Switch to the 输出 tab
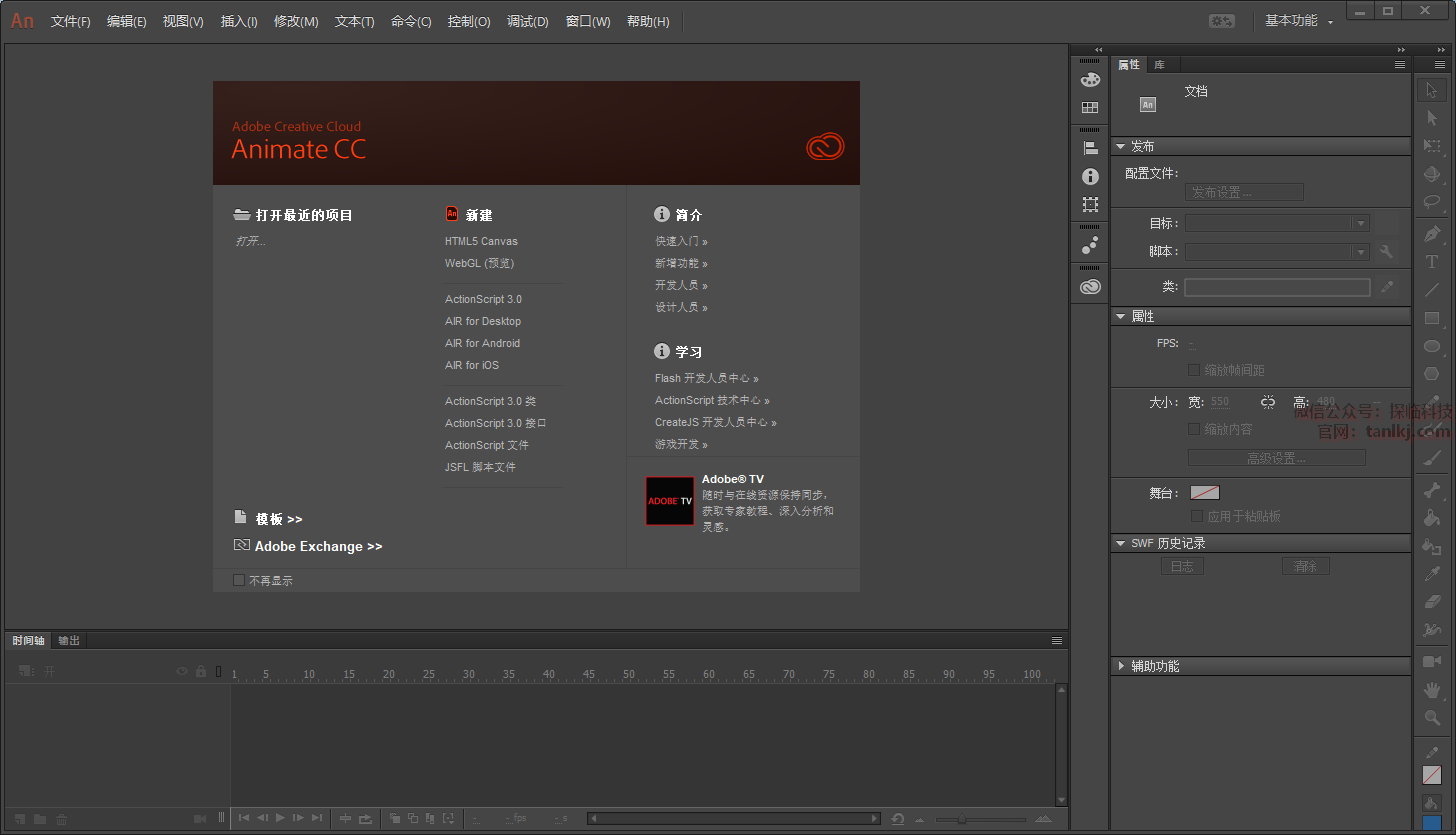Image resolution: width=1456 pixels, height=835 pixels. click(69, 640)
